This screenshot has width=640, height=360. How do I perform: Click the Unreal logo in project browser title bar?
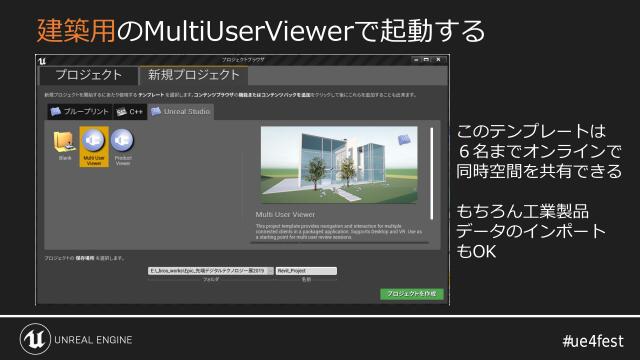(x=42, y=61)
